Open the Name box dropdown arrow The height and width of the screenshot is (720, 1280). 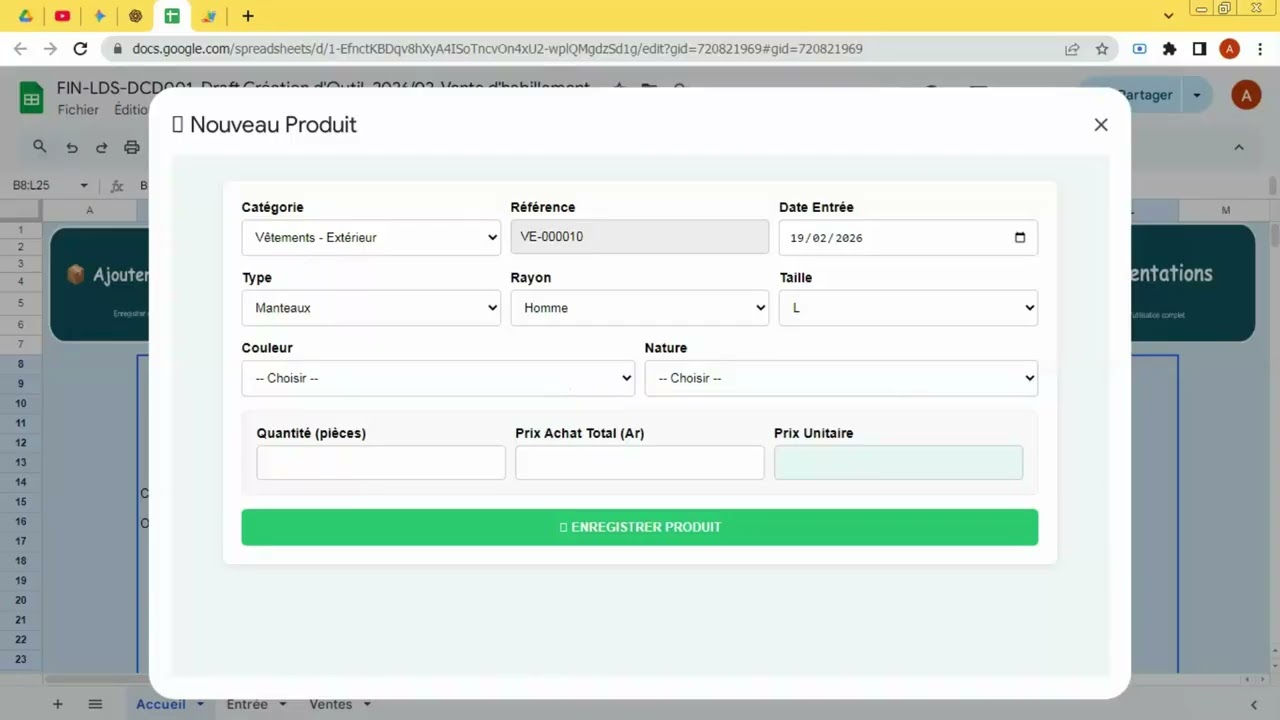pos(84,185)
